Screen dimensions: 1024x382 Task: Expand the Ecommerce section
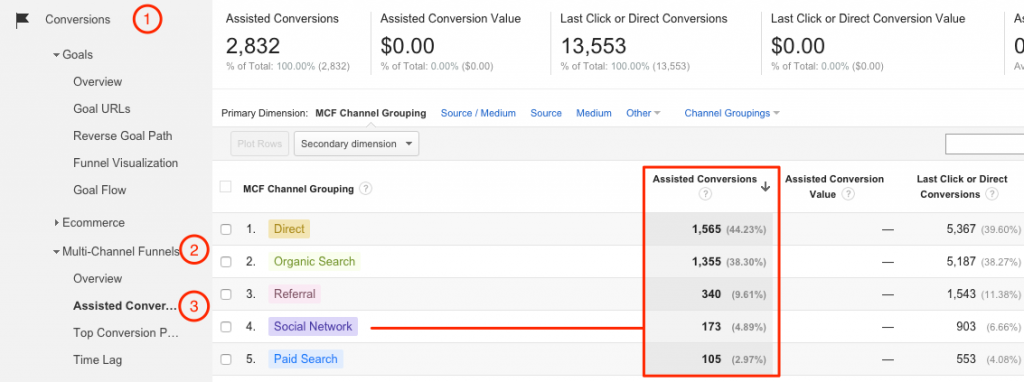click(57, 223)
